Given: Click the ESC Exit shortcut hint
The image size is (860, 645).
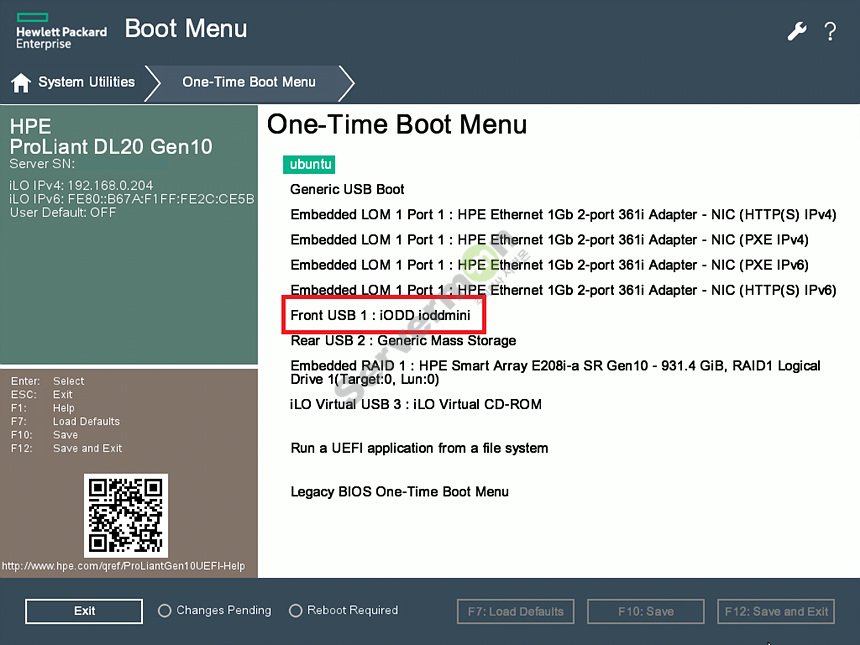Looking at the screenshot, I should pos(42,395).
